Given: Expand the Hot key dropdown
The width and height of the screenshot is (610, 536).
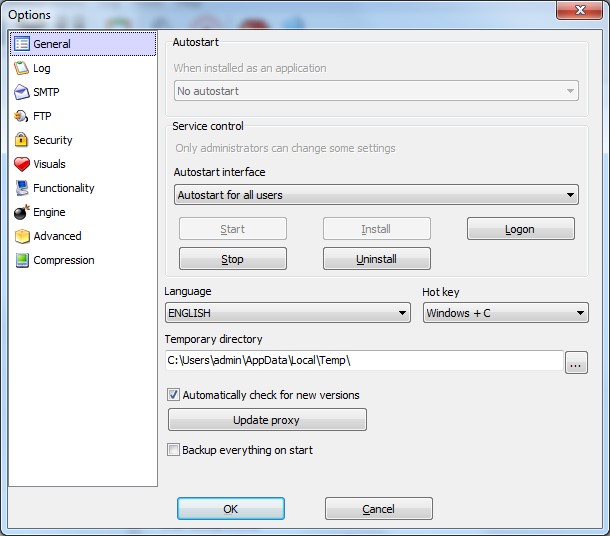Looking at the screenshot, I should tap(506, 313).
